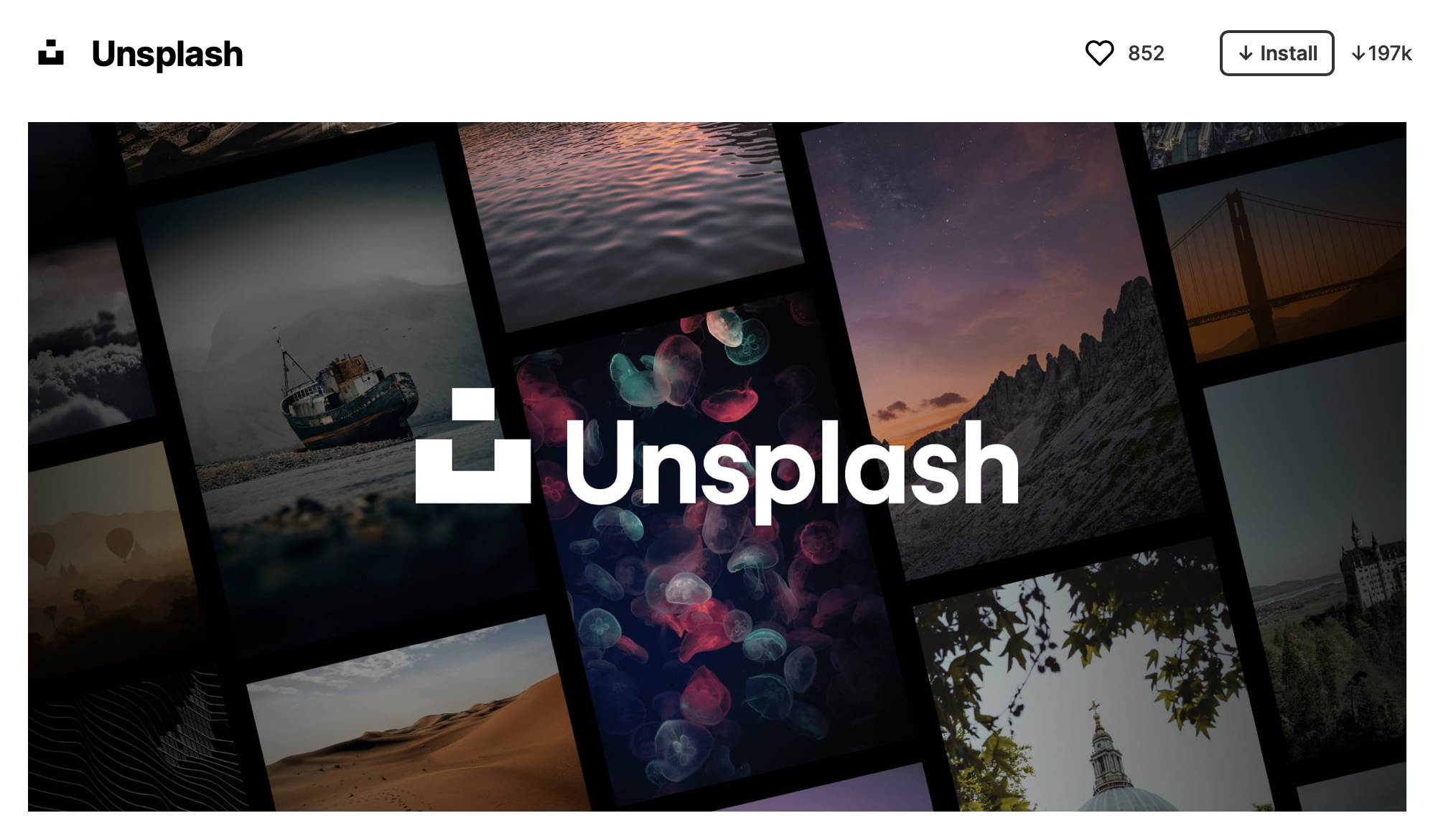This screenshot has width=1456, height=836.
Task: Click the download arrow inside Install button
Action: pyautogui.click(x=1246, y=54)
